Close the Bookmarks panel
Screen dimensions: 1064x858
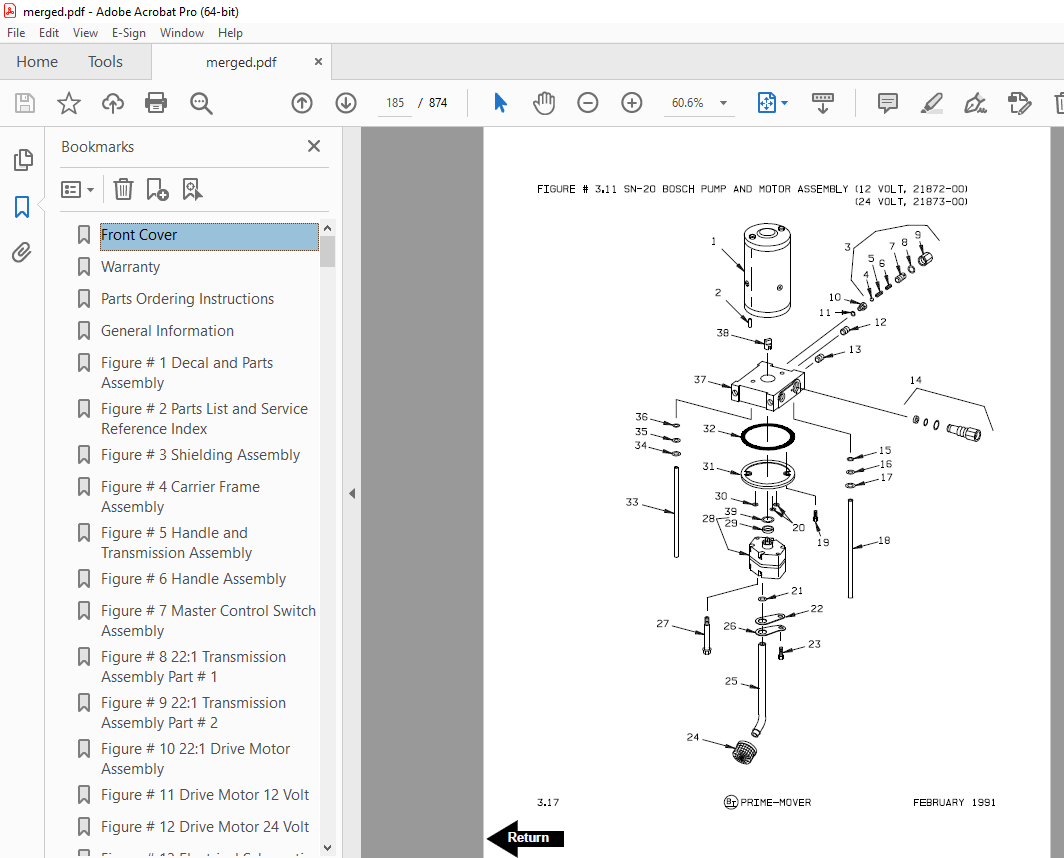tap(314, 146)
